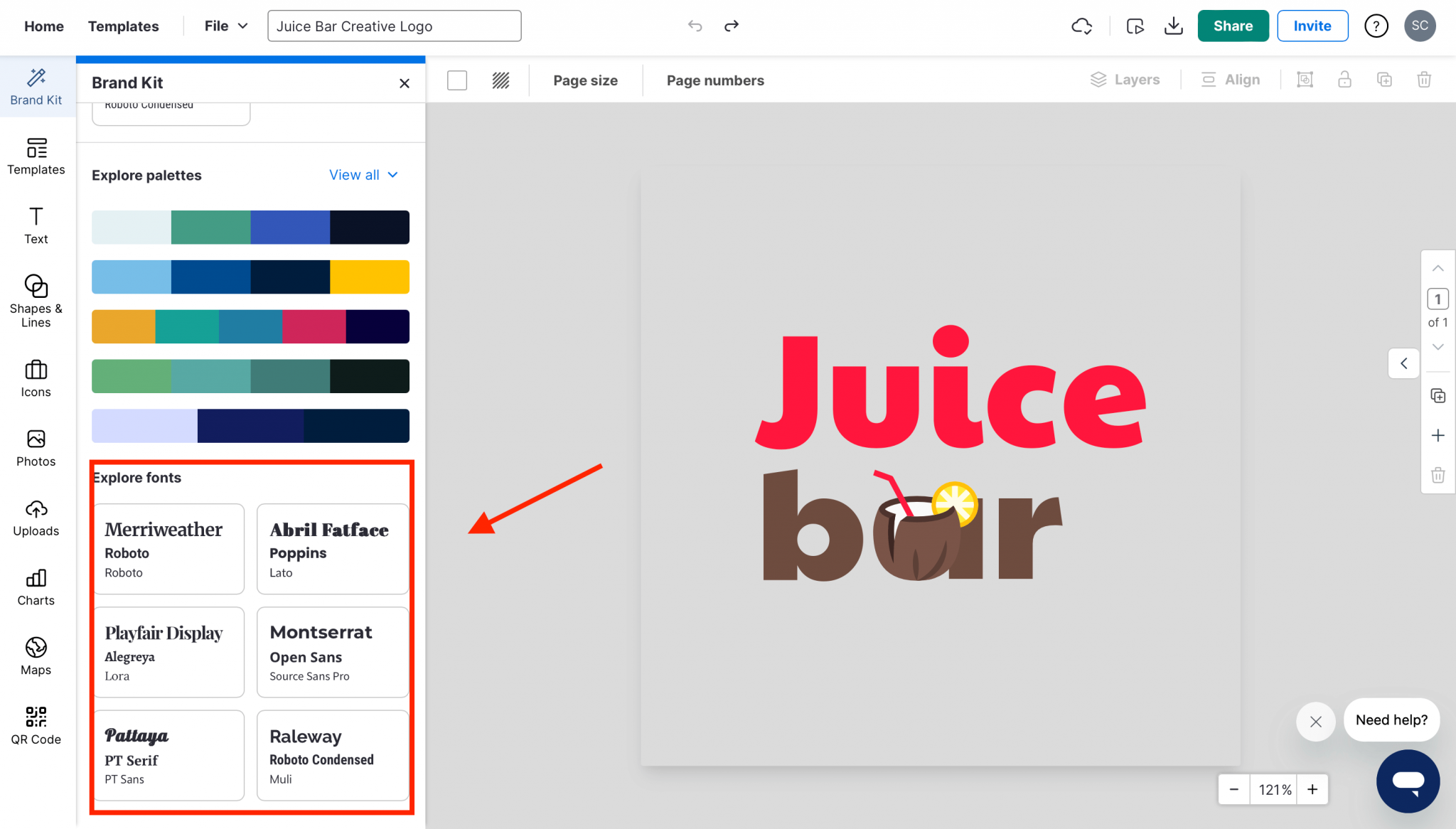Collapse the canvas side panel
The height and width of the screenshot is (829, 1456).
(1404, 363)
